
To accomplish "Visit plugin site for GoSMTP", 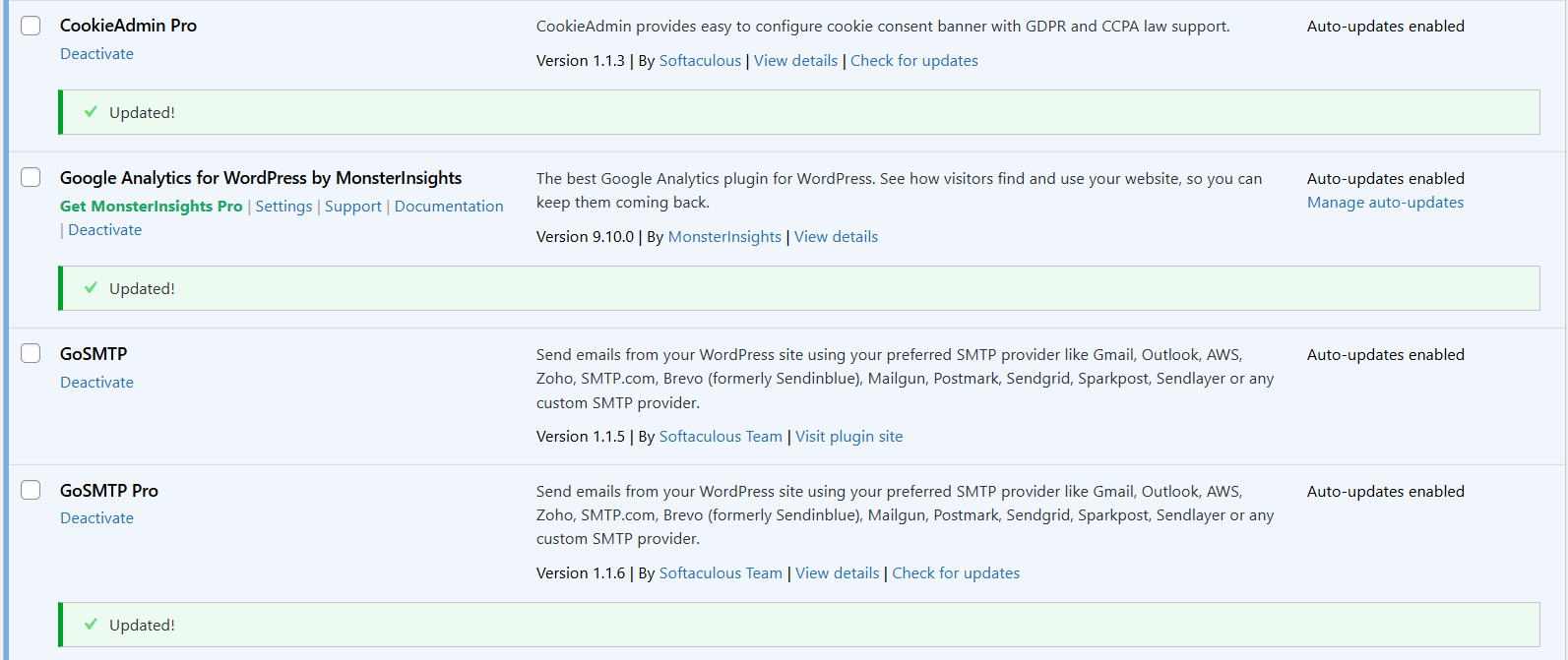I will (x=848, y=437).
